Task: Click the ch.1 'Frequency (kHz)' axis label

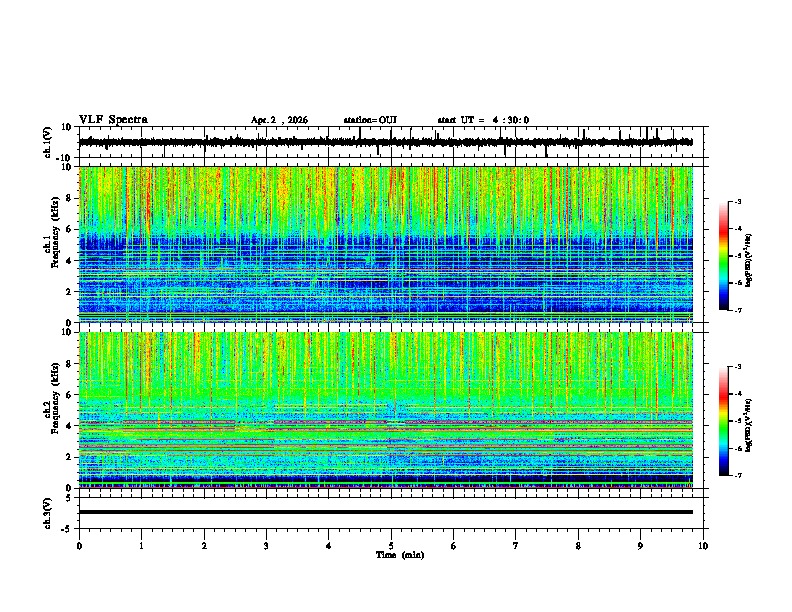Action: coord(55,232)
